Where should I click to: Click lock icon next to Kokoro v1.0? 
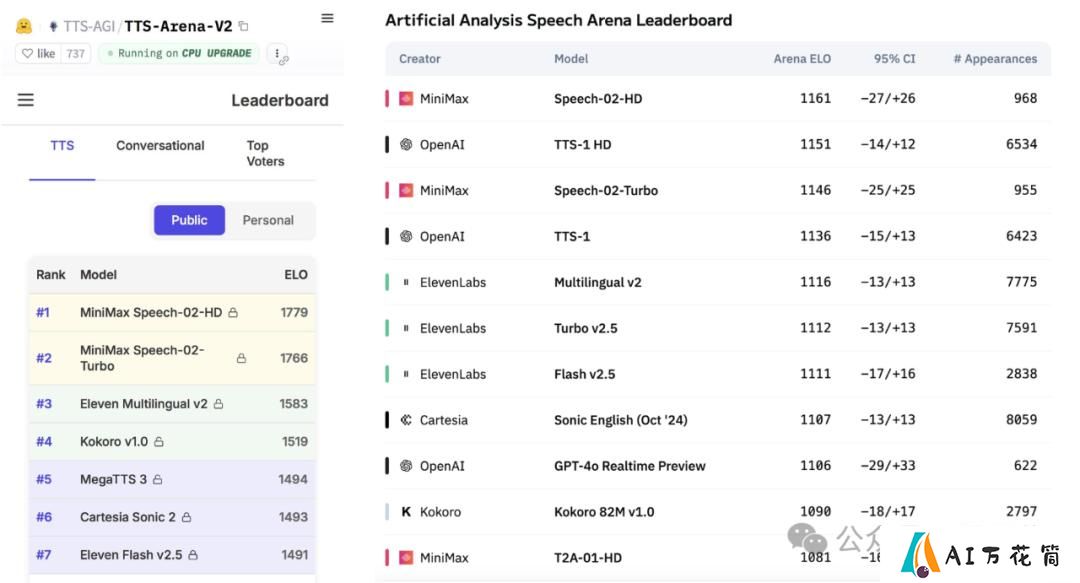(158, 442)
